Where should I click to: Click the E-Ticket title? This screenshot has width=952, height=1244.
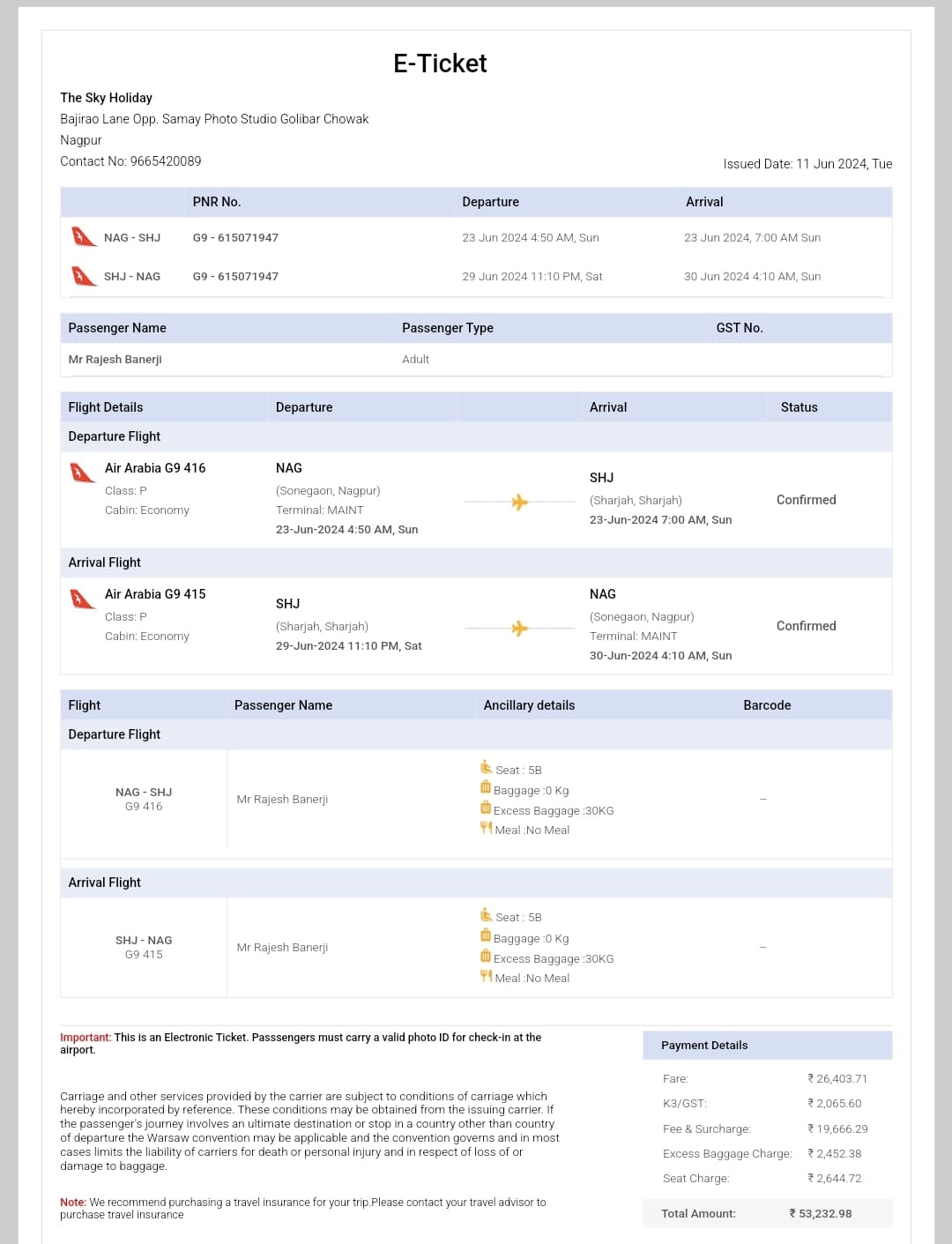(440, 63)
